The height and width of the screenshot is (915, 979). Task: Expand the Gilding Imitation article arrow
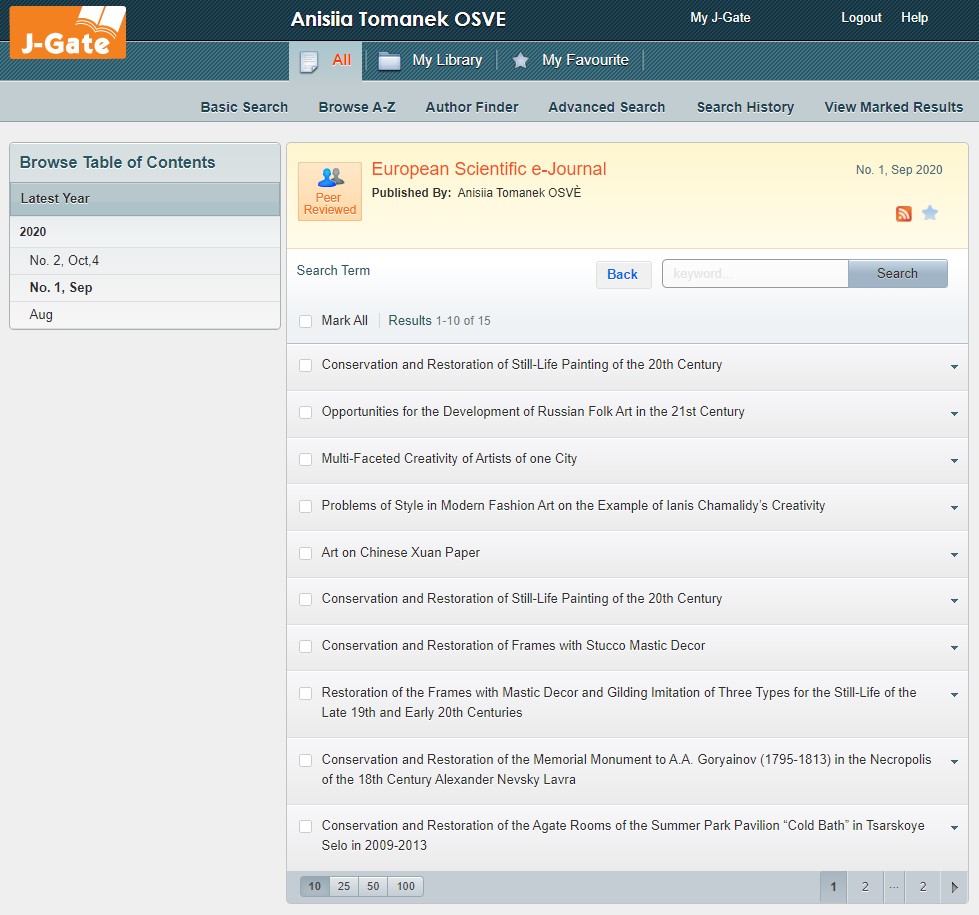954,694
